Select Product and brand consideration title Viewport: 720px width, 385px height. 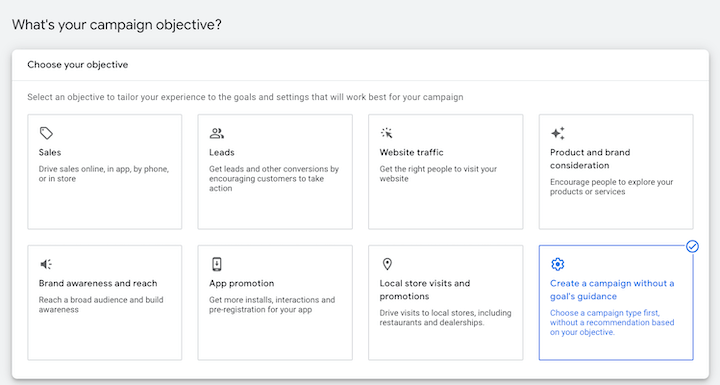pyautogui.click(x=590, y=159)
